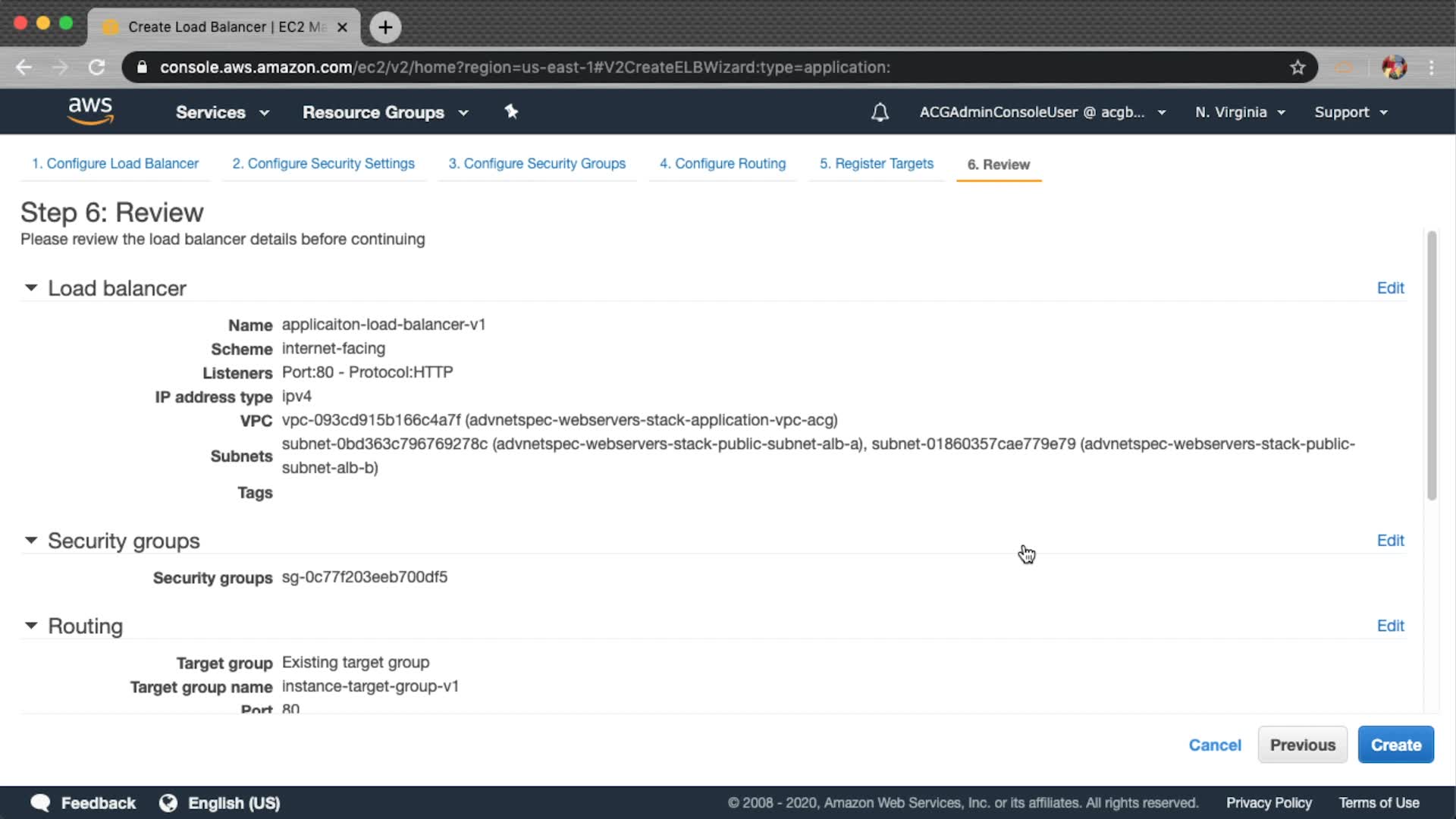Go to the Configure Routing step

723,164
